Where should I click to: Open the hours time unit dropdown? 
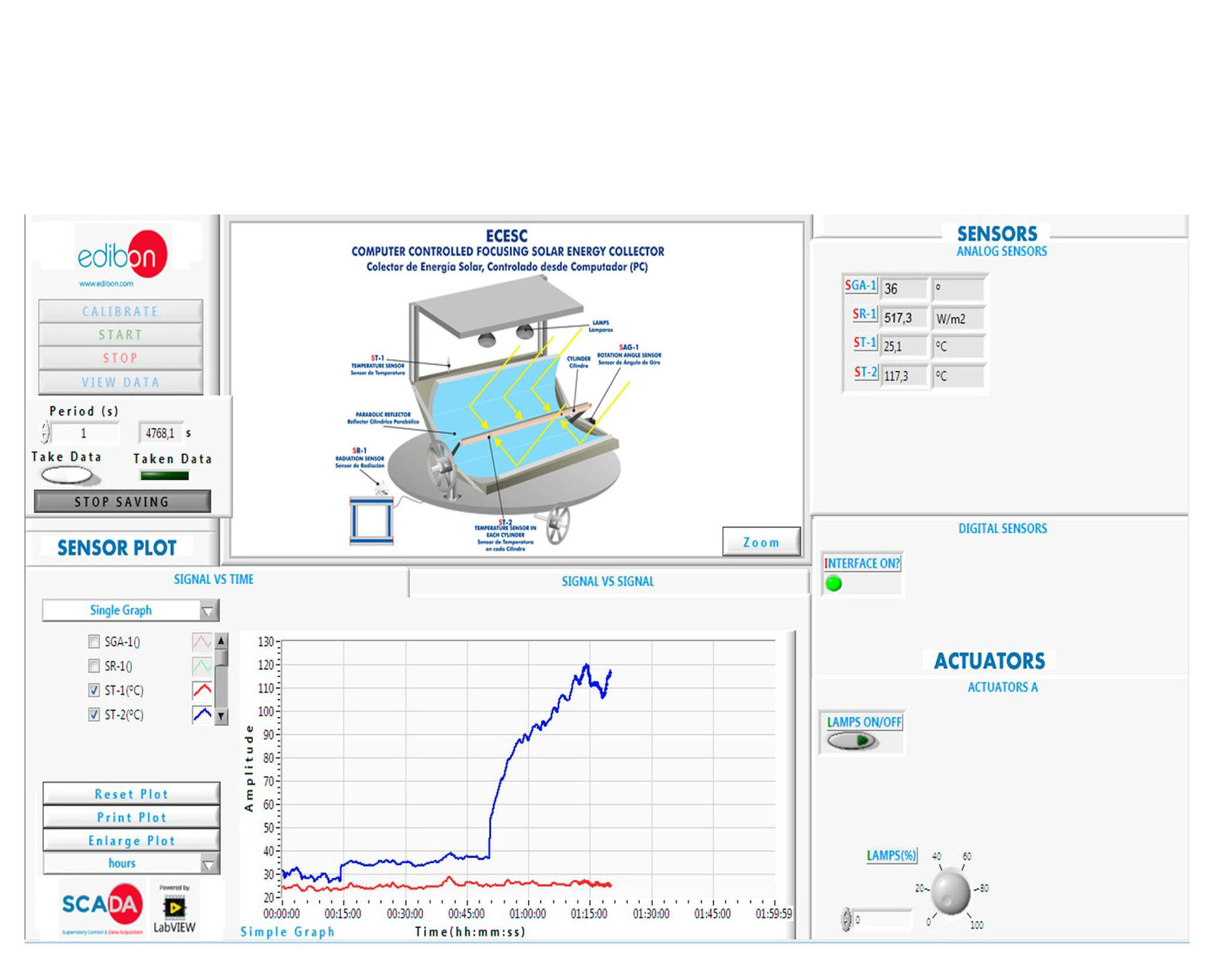coord(131,863)
